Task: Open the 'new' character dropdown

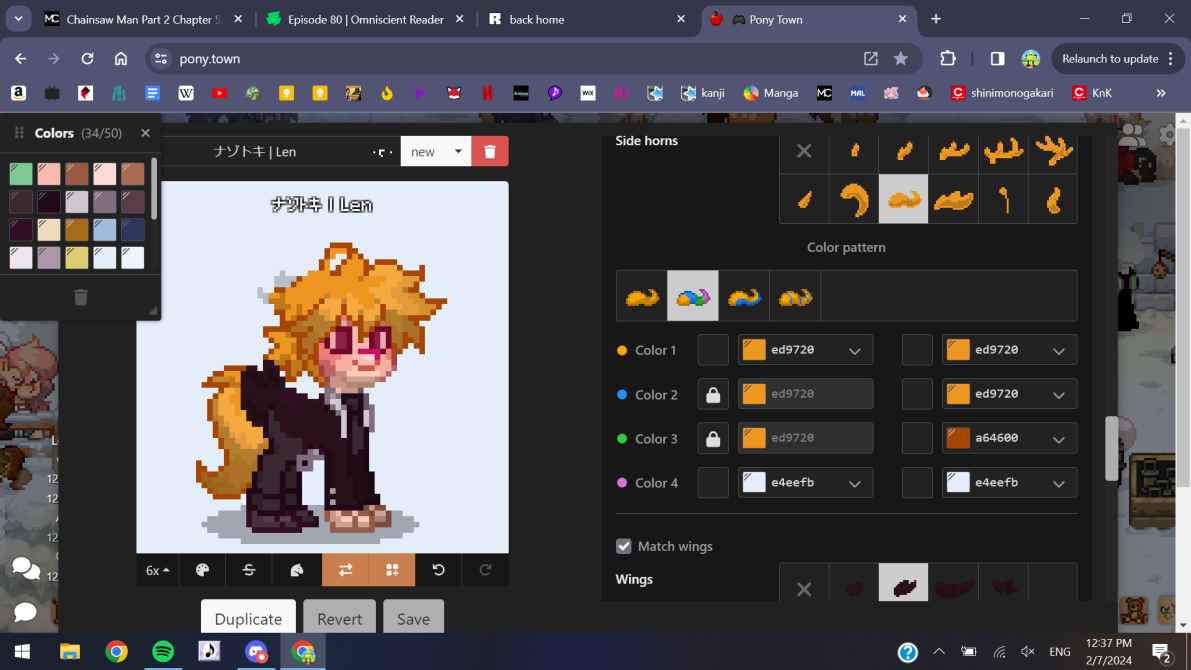Action: (436, 152)
